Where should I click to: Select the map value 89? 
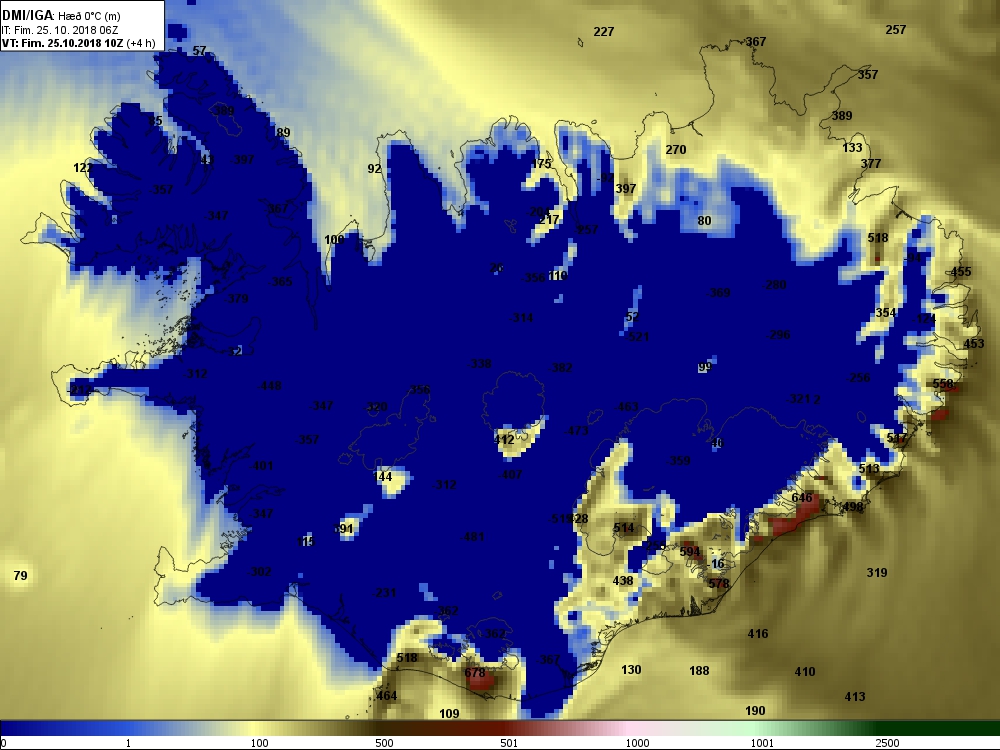(283, 132)
